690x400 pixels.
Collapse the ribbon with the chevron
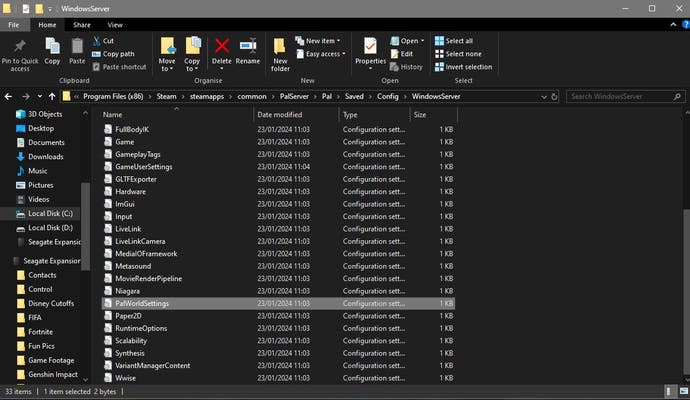[673, 25]
